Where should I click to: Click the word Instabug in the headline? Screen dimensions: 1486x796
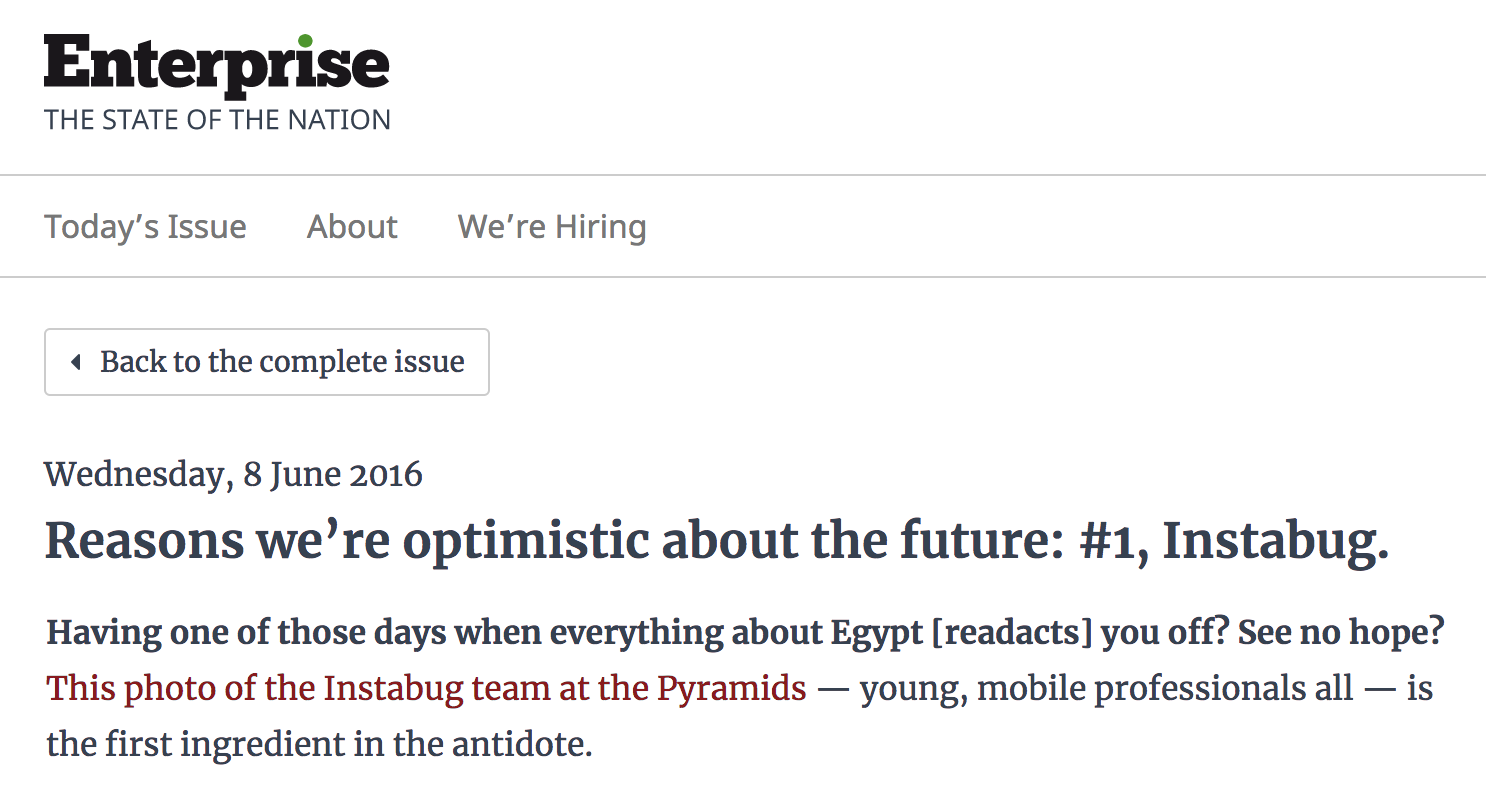[x=1275, y=541]
